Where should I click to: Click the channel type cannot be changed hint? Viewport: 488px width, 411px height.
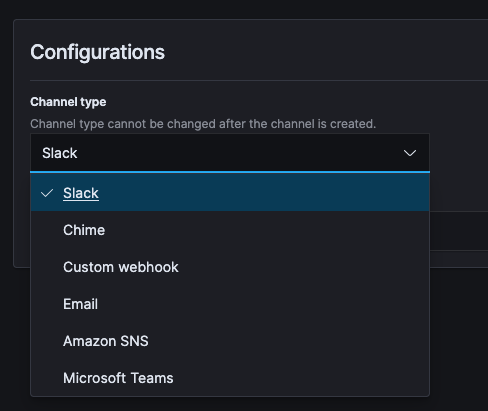(x=203, y=124)
